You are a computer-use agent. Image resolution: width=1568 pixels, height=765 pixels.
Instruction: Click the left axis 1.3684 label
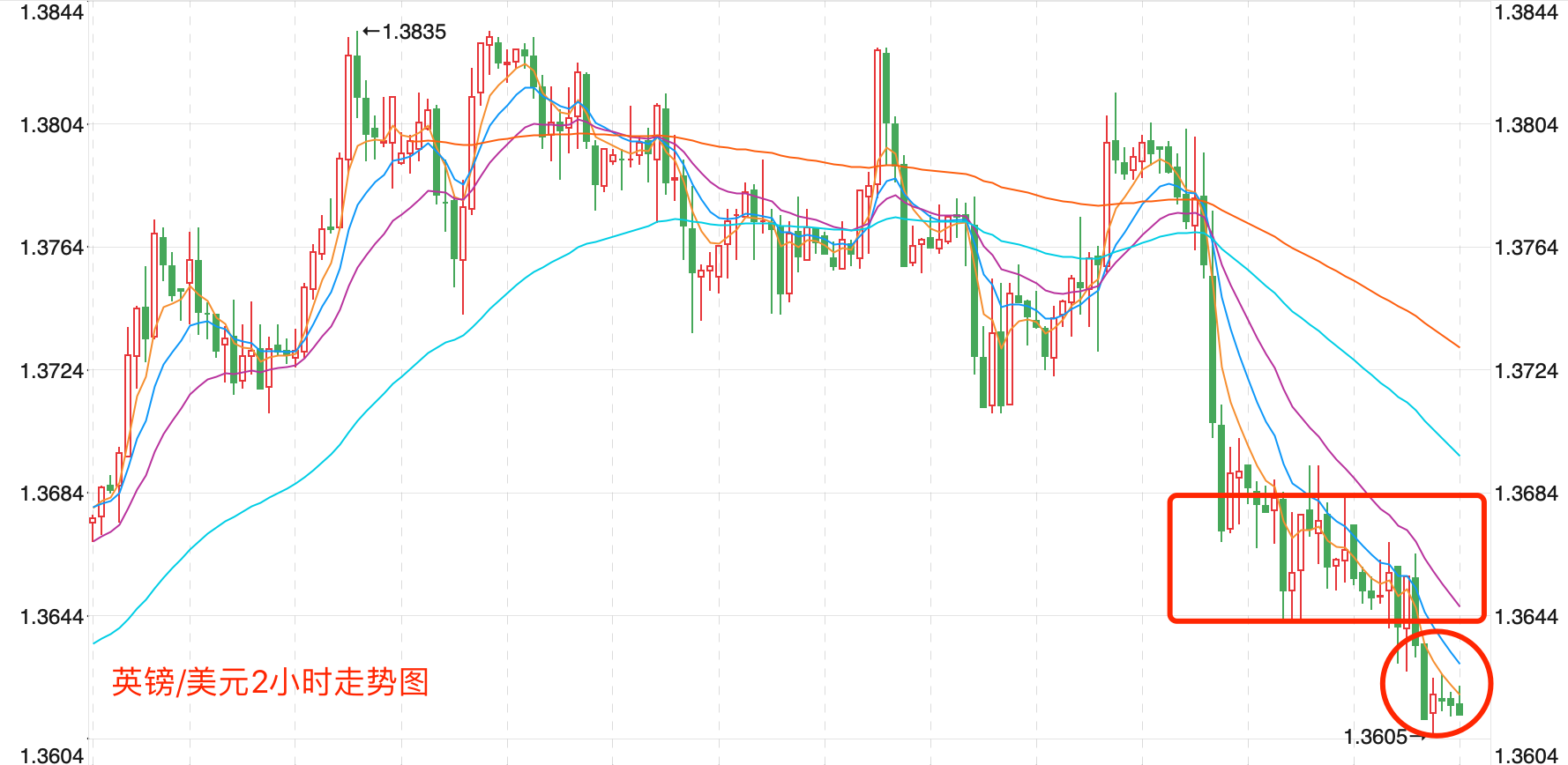[x=52, y=494]
